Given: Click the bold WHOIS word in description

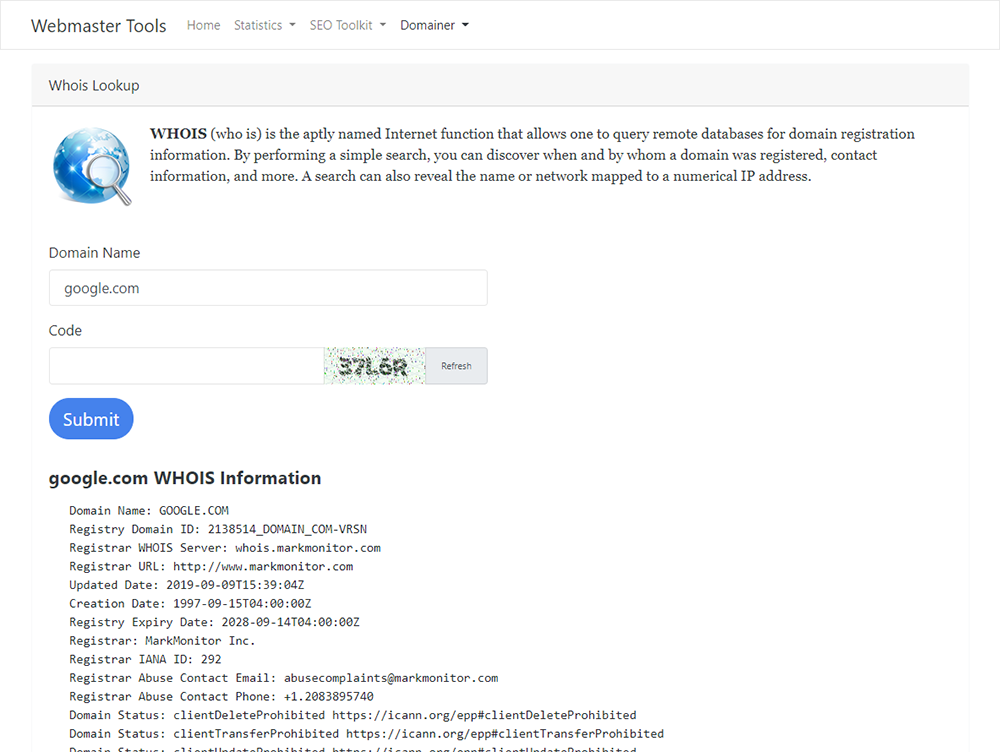Looking at the screenshot, I should click(x=179, y=133).
